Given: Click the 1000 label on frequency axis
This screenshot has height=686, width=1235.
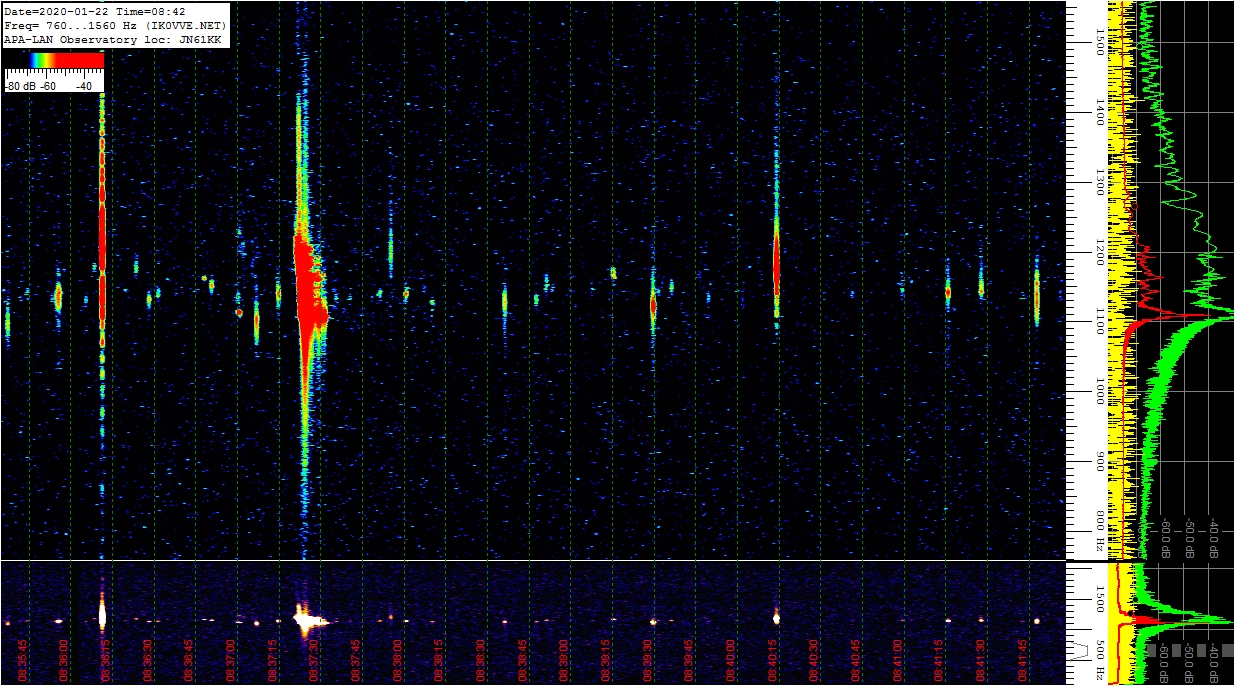Looking at the screenshot, I should point(1099,392).
